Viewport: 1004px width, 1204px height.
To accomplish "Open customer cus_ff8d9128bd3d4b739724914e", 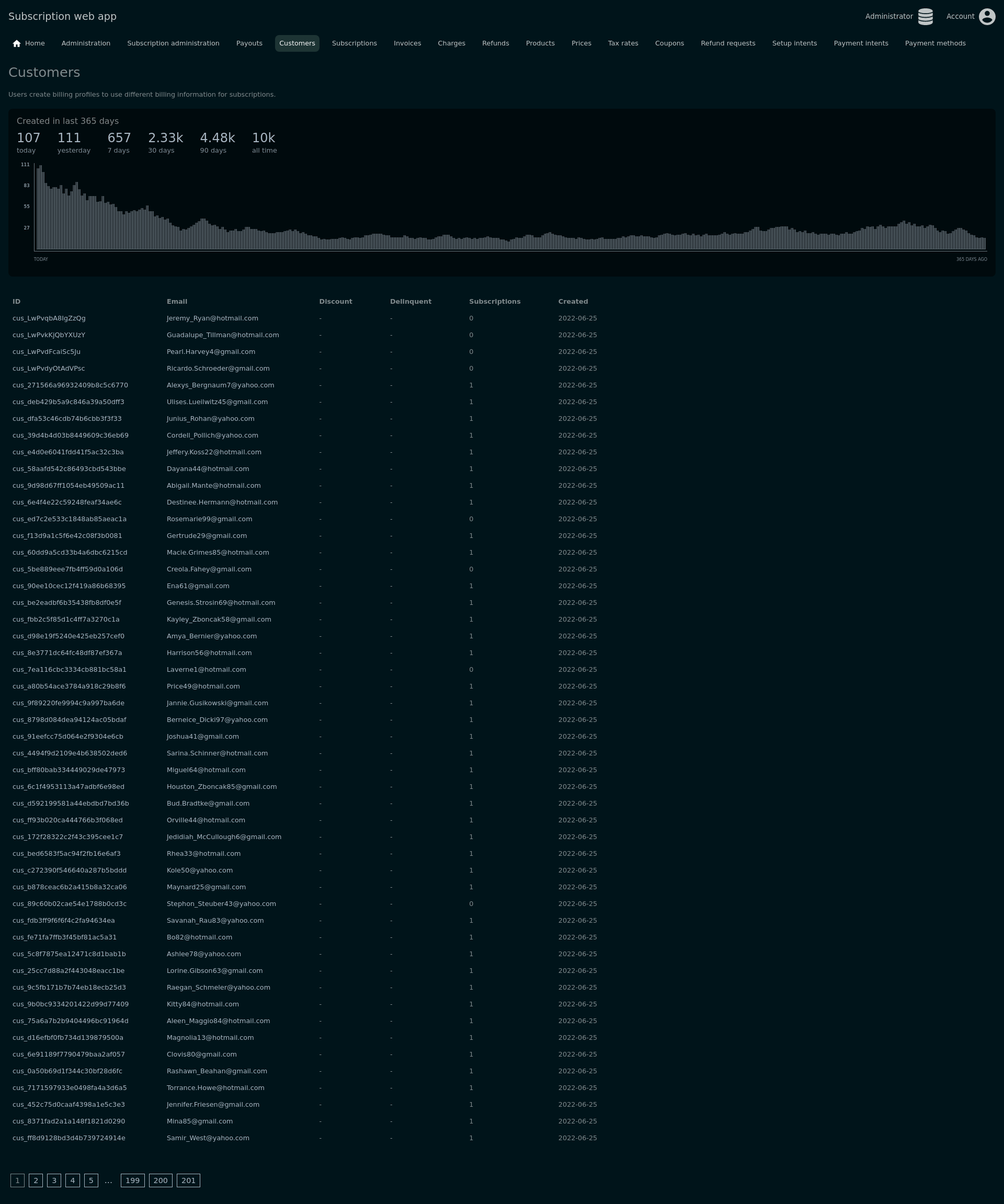I will (x=69, y=1138).
